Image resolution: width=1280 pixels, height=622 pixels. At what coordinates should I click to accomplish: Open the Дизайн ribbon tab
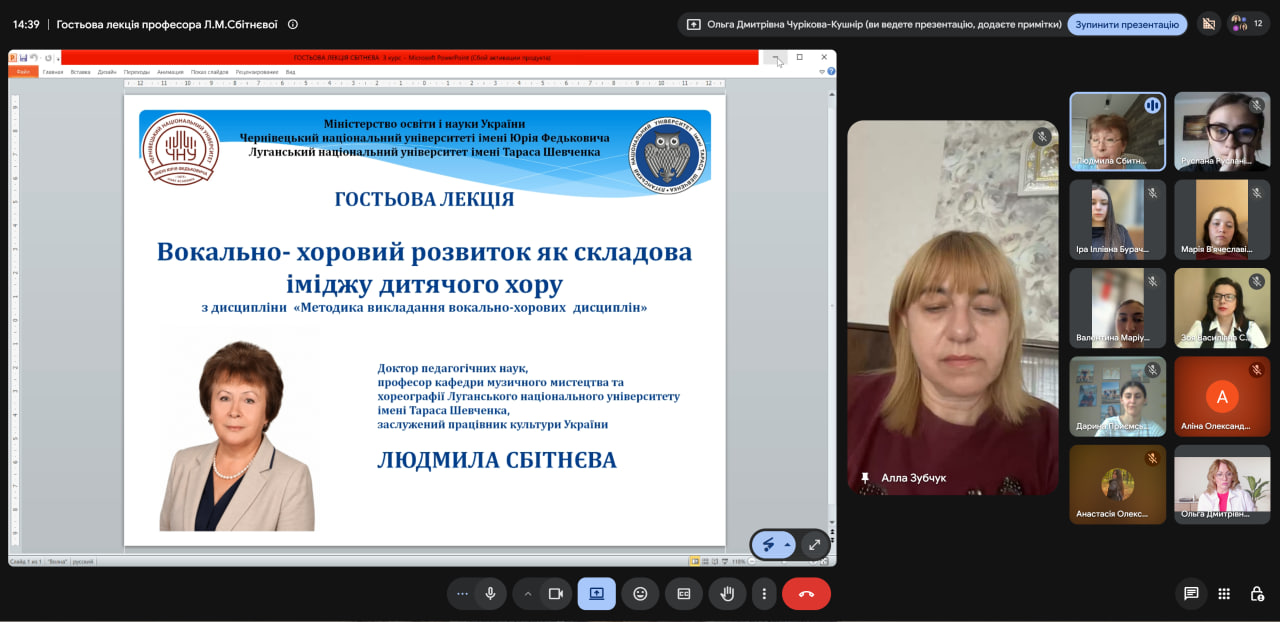tap(107, 72)
